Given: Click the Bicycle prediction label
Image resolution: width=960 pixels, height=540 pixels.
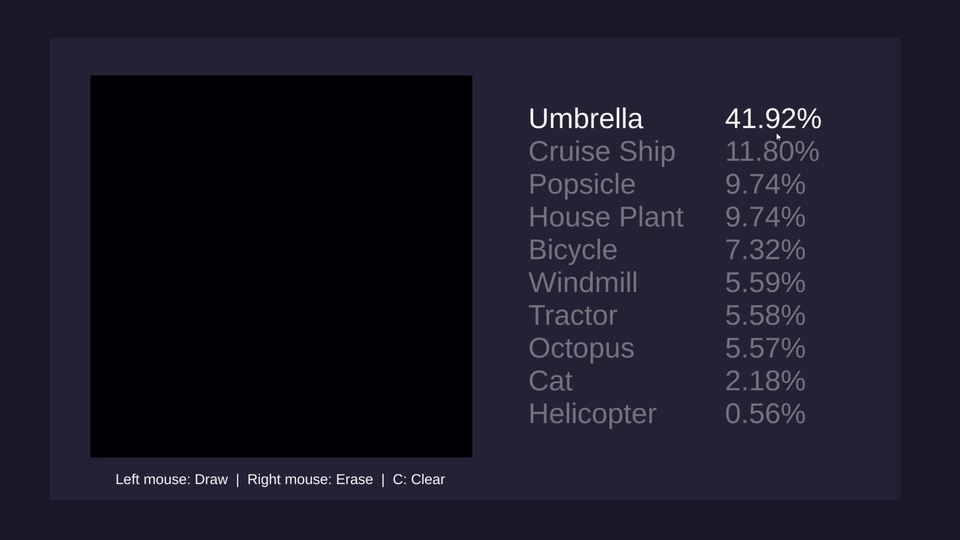Looking at the screenshot, I should point(572,250).
